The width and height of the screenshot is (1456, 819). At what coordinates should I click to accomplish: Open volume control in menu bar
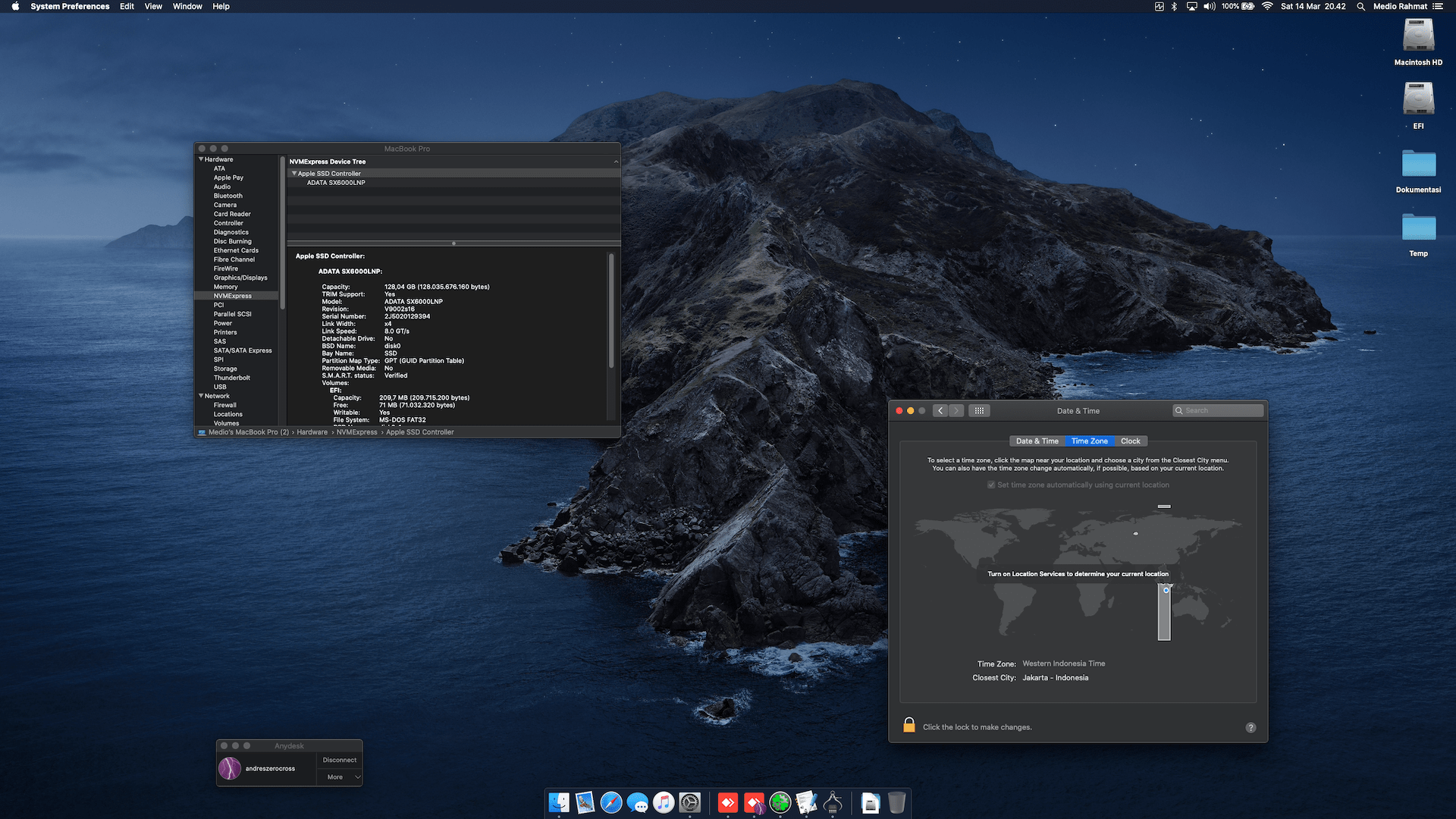pos(1210,6)
